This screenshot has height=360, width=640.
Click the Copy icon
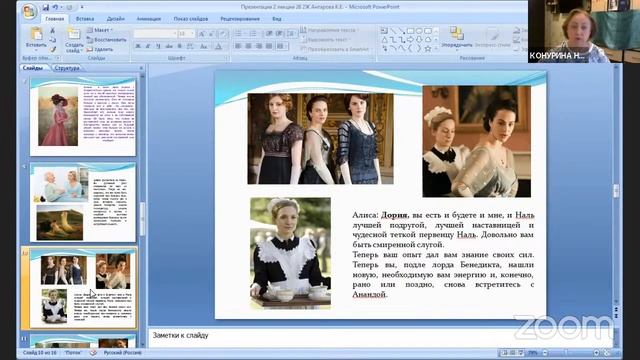(53, 40)
